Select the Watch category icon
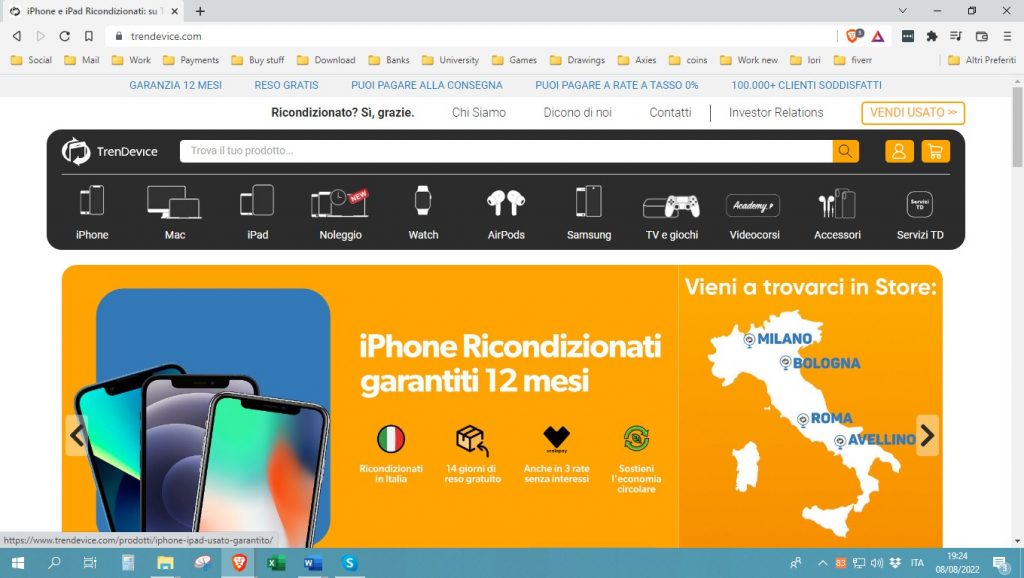Screen dimensions: 1024x578 click(423, 202)
